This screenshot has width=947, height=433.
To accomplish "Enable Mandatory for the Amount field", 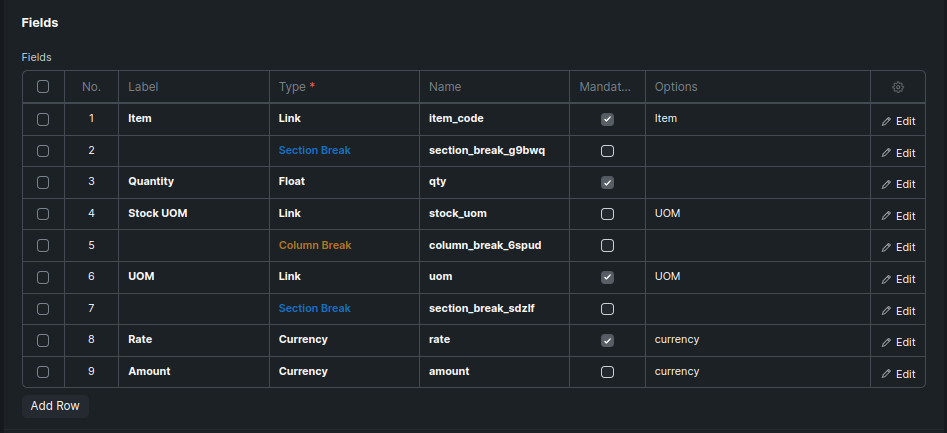I will tap(607, 372).
